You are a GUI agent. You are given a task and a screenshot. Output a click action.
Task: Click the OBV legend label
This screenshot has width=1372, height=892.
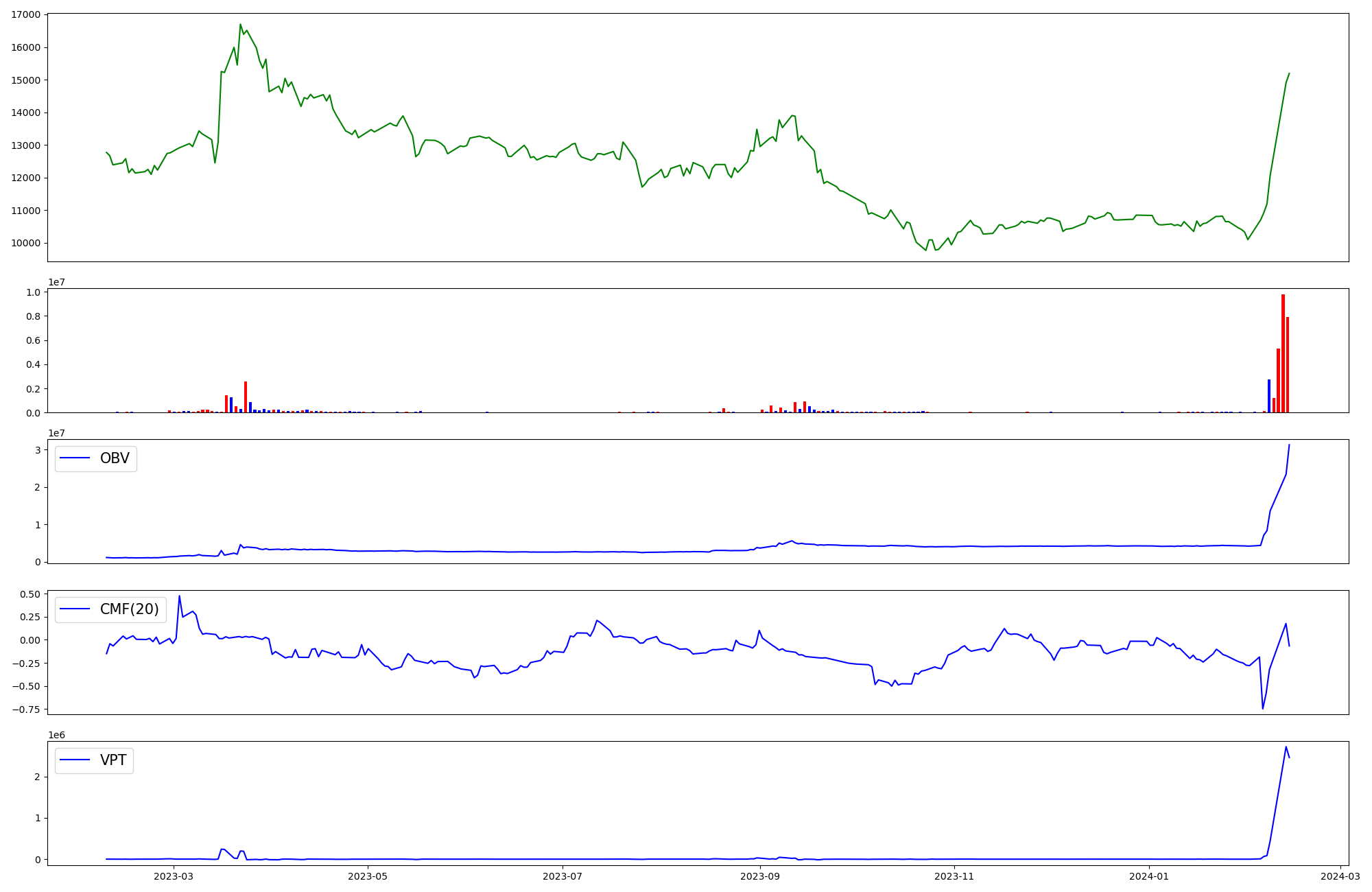[115, 458]
